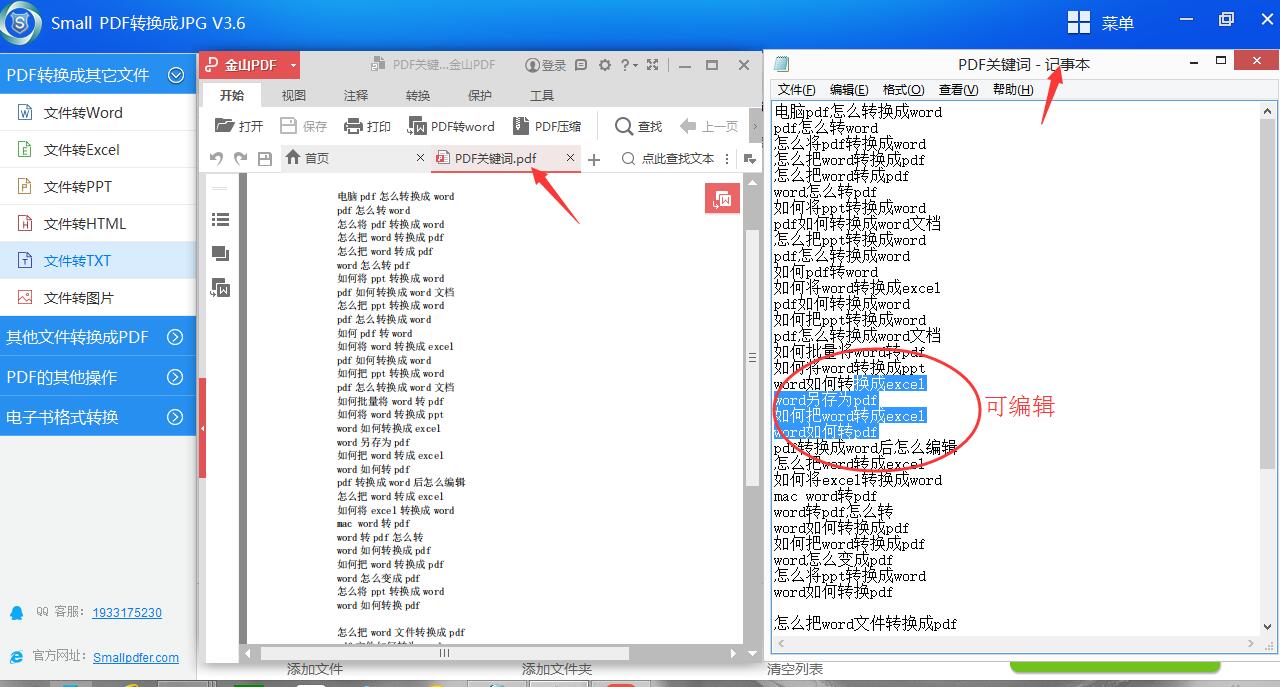This screenshot has height=687, width=1280.
Task: Choose 文件转HTML conversion option
Action: [x=97, y=224]
